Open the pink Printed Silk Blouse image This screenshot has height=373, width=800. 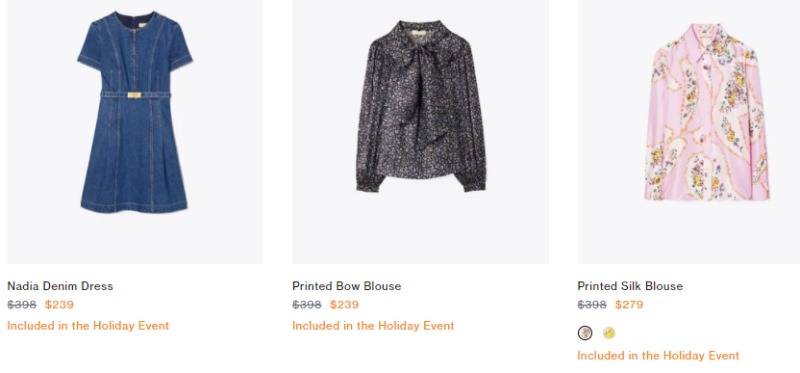click(x=689, y=132)
